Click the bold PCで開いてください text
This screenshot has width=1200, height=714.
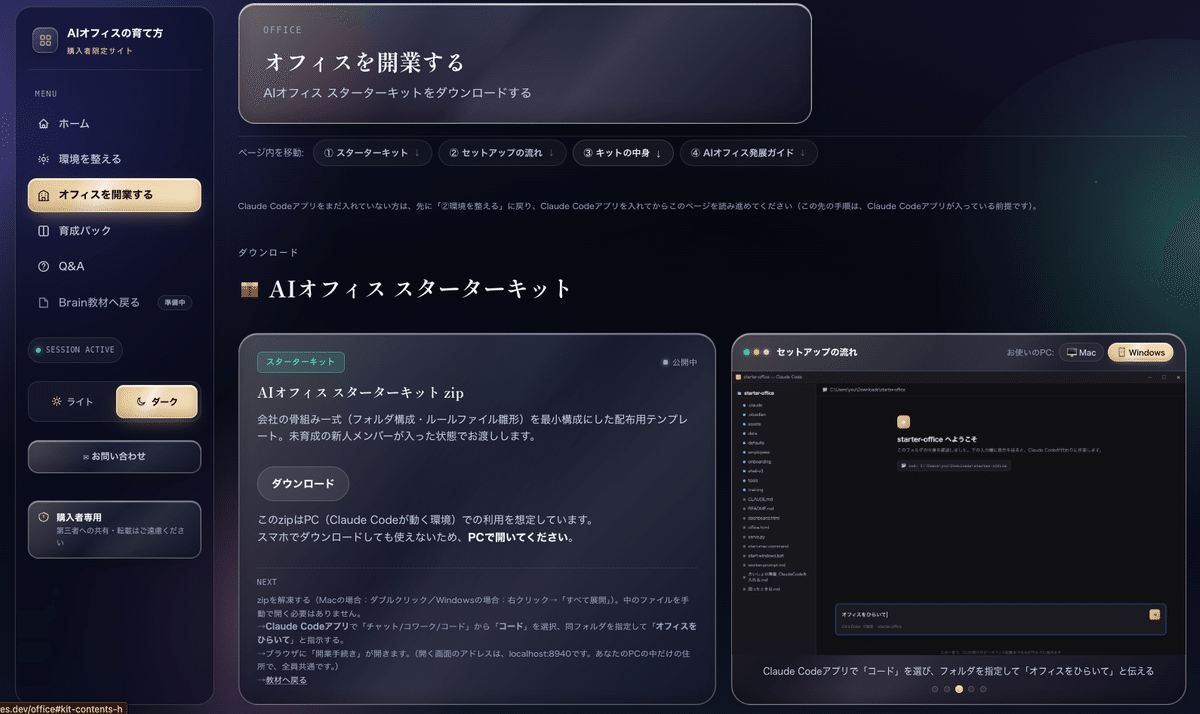pyautogui.click(x=520, y=537)
